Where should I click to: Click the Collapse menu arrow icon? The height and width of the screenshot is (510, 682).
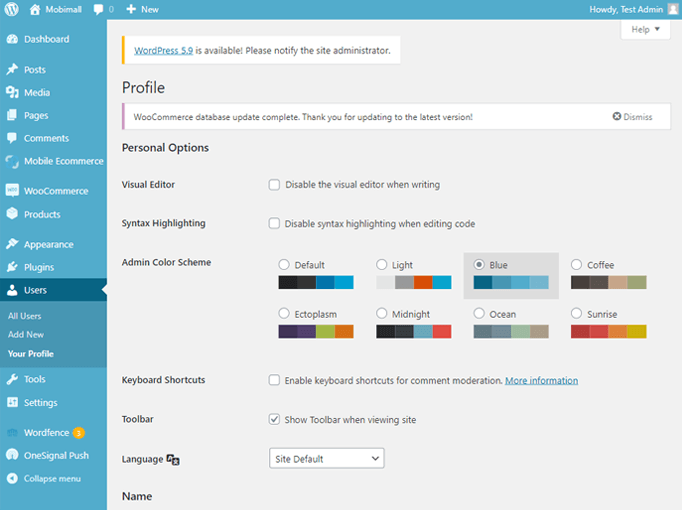pyautogui.click(x=12, y=479)
